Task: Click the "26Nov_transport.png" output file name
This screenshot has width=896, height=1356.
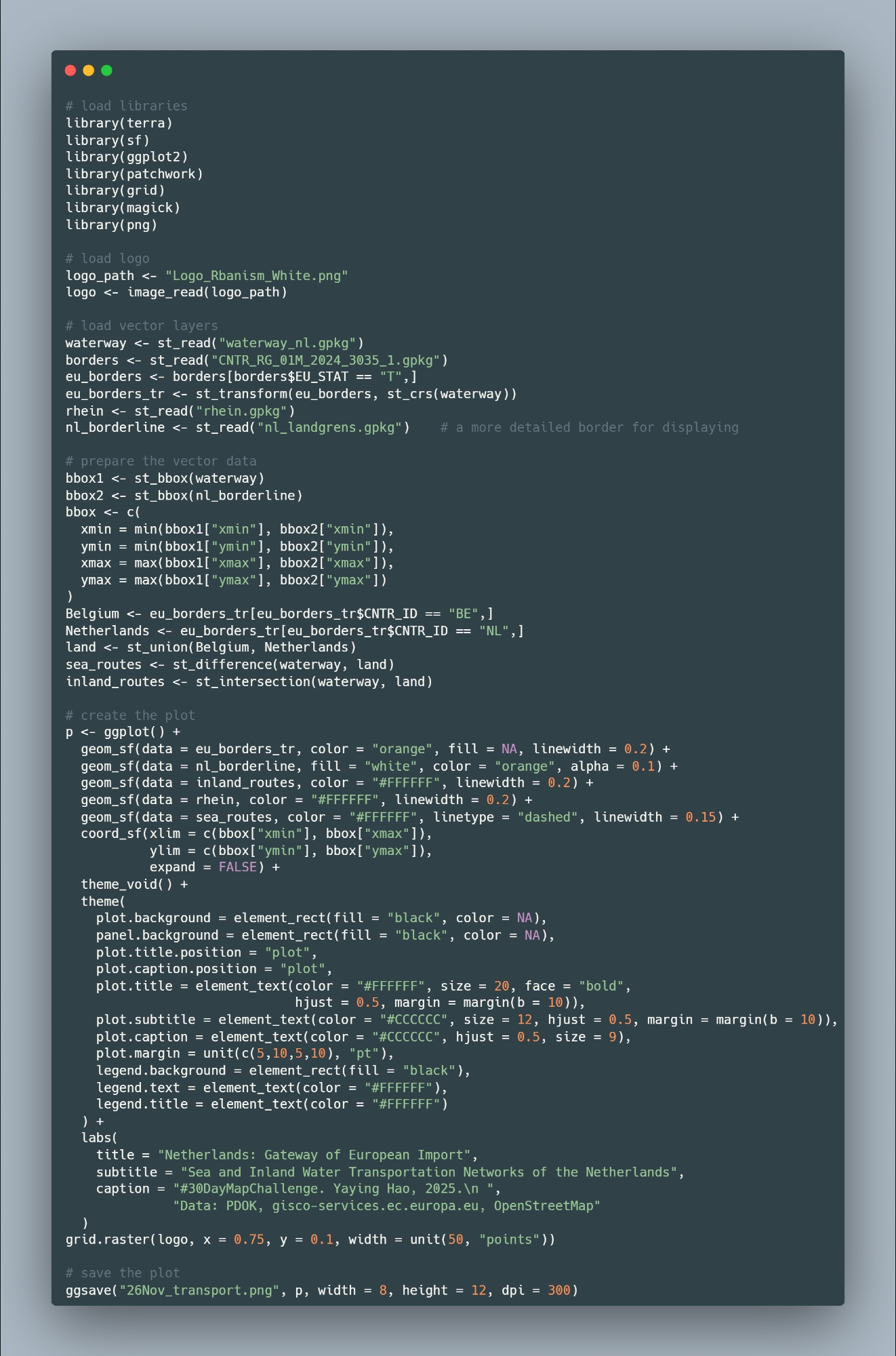Action: (x=199, y=1290)
